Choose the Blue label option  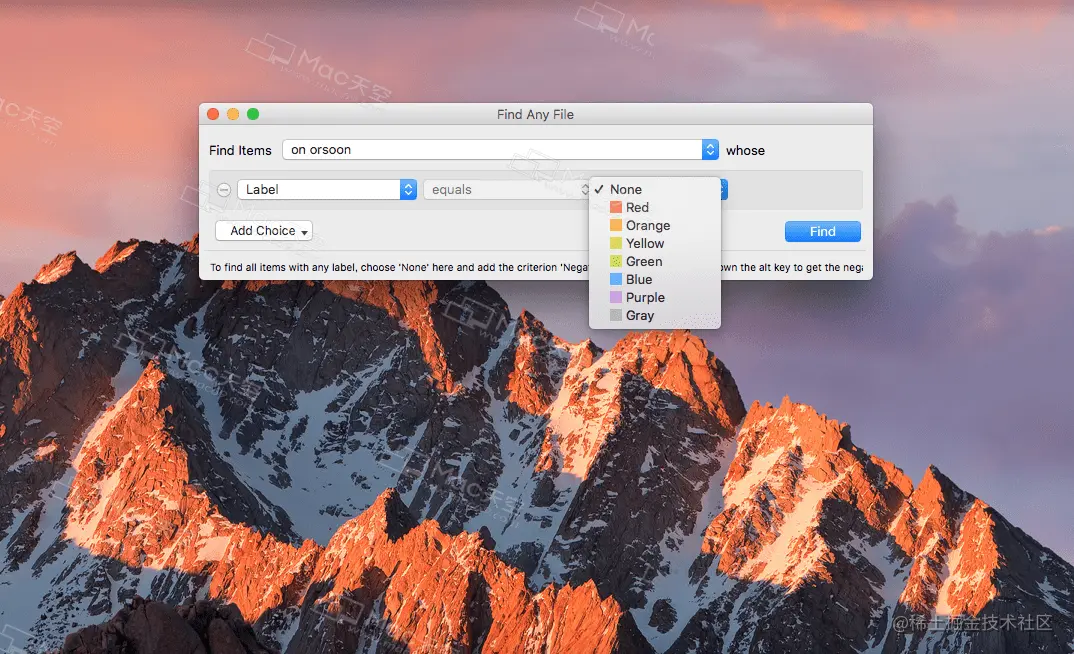pos(654,279)
